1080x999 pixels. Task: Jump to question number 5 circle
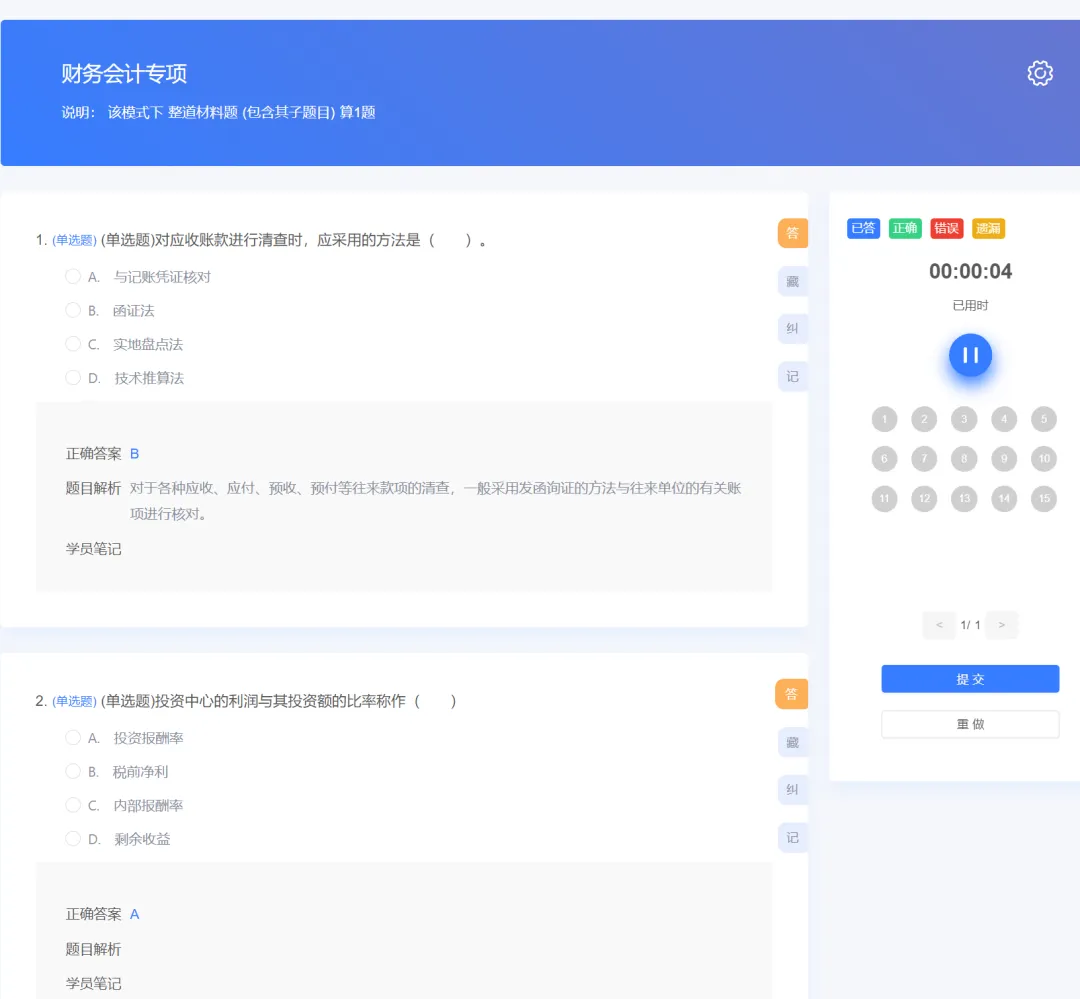1044,419
